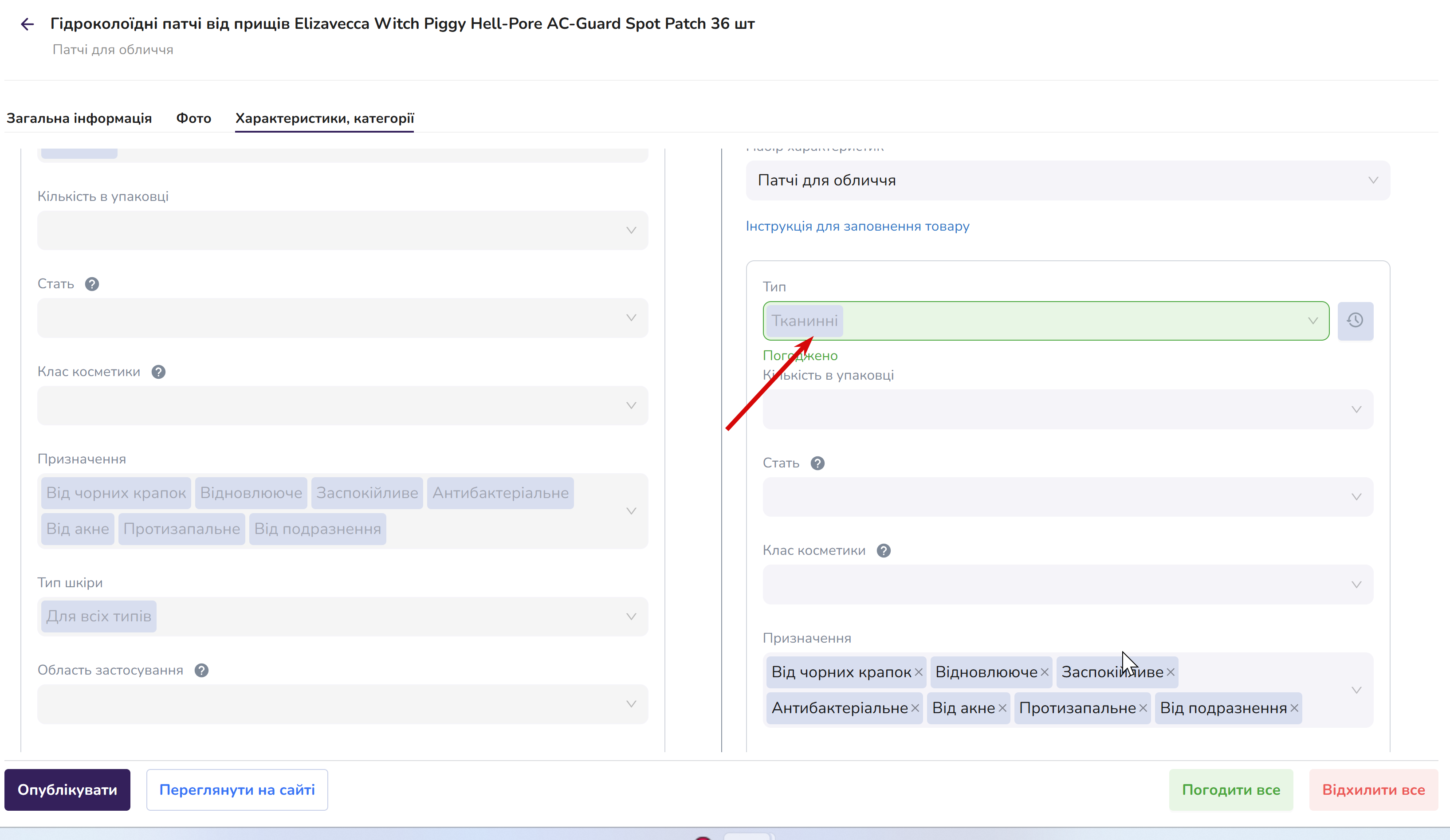Click help icon beside left Клас косметики
The image size is (1450, 840).
coord(158,372)
